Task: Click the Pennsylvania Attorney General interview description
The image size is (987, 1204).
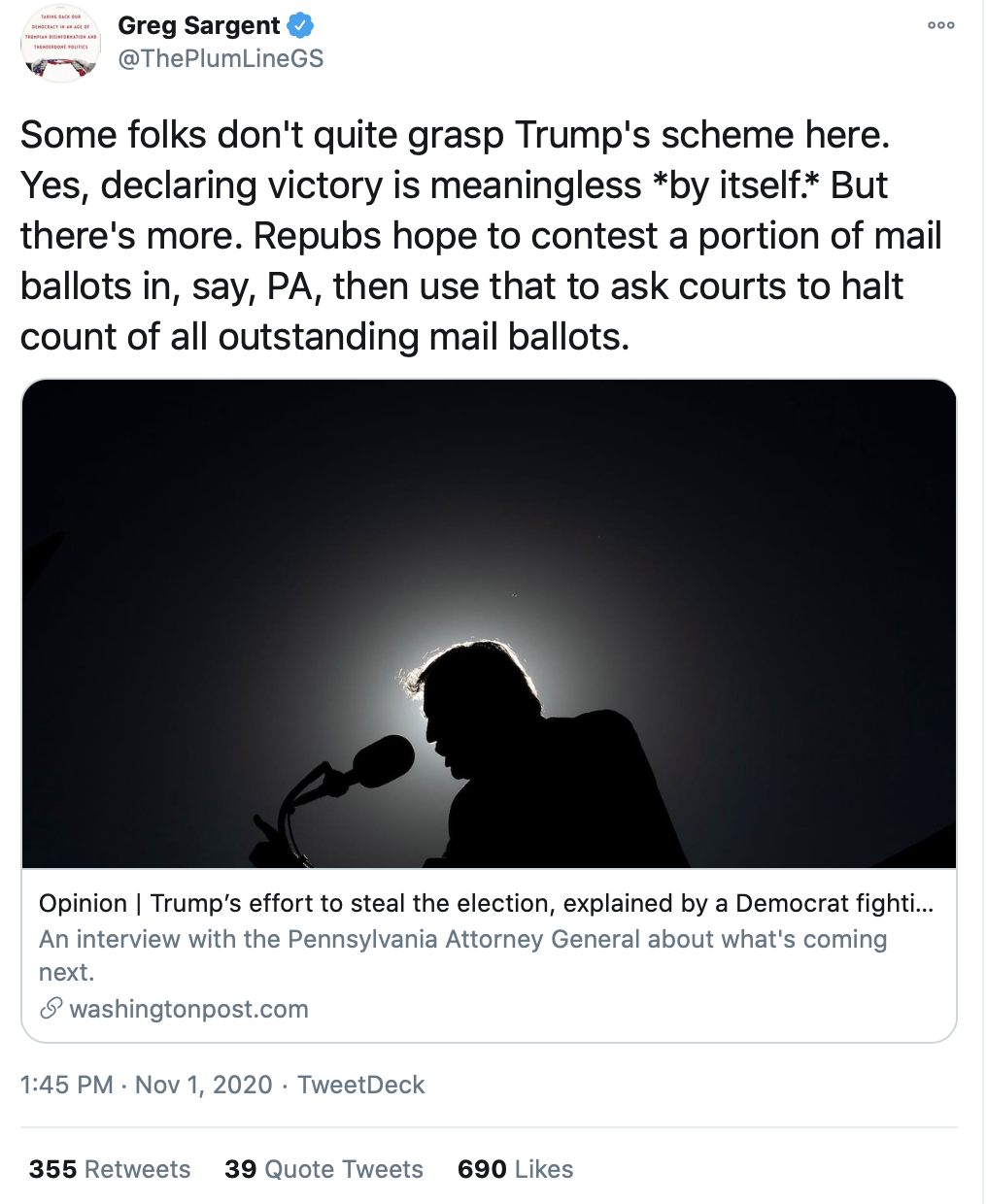Action: pyautogui.click(x=462, y=940)
